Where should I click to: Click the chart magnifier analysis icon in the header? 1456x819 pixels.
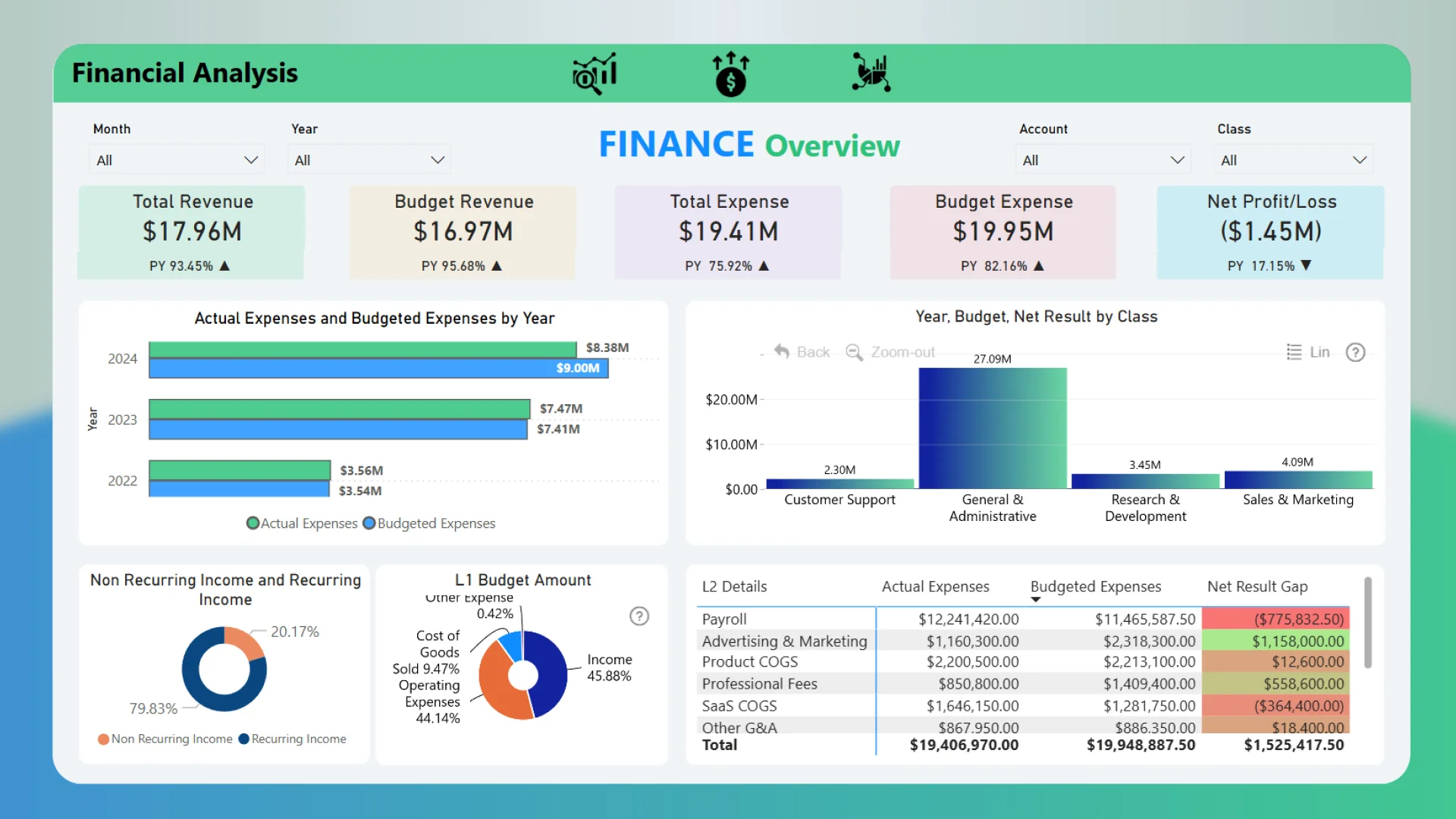(x=595, y=74)
